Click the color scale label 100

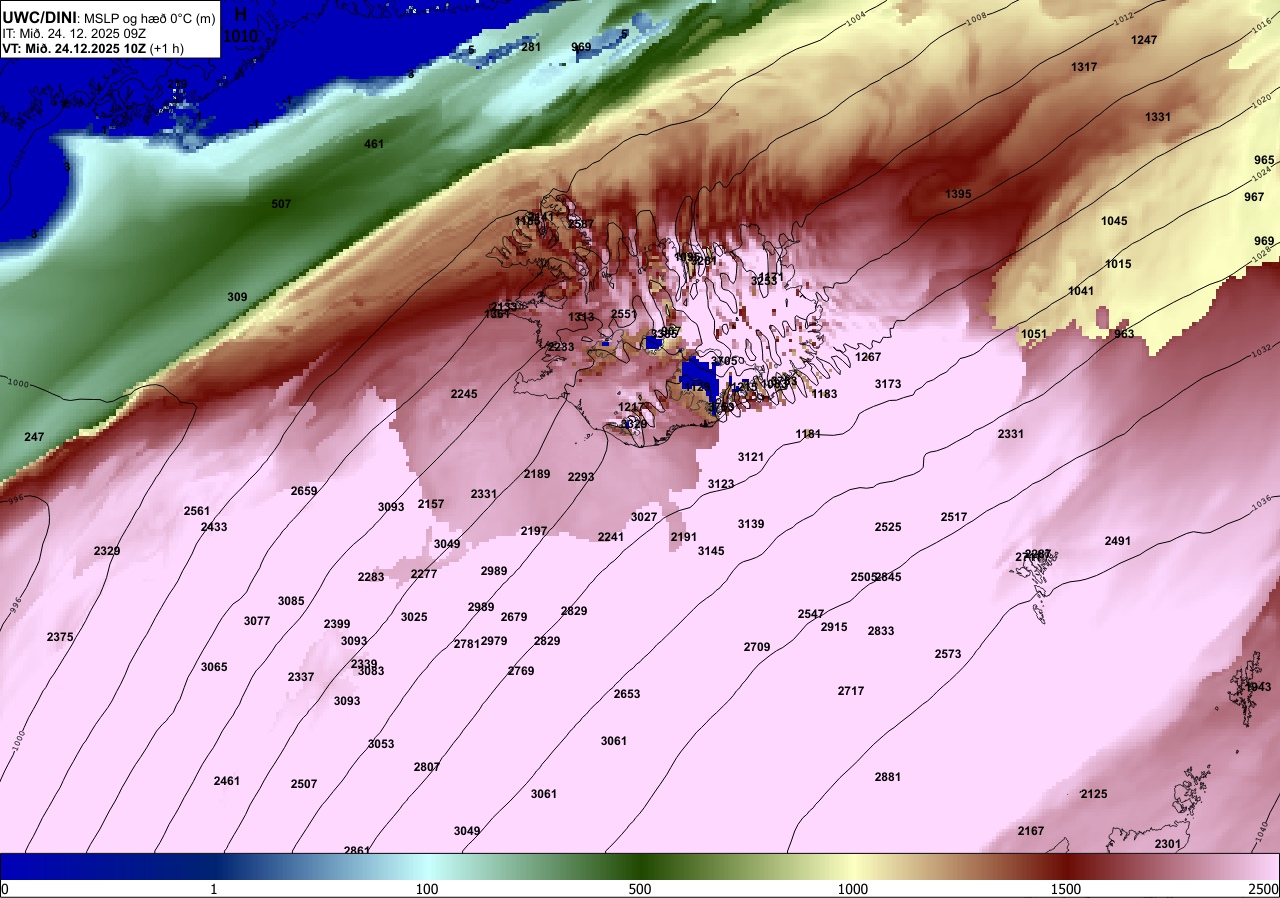coord(427,889)
